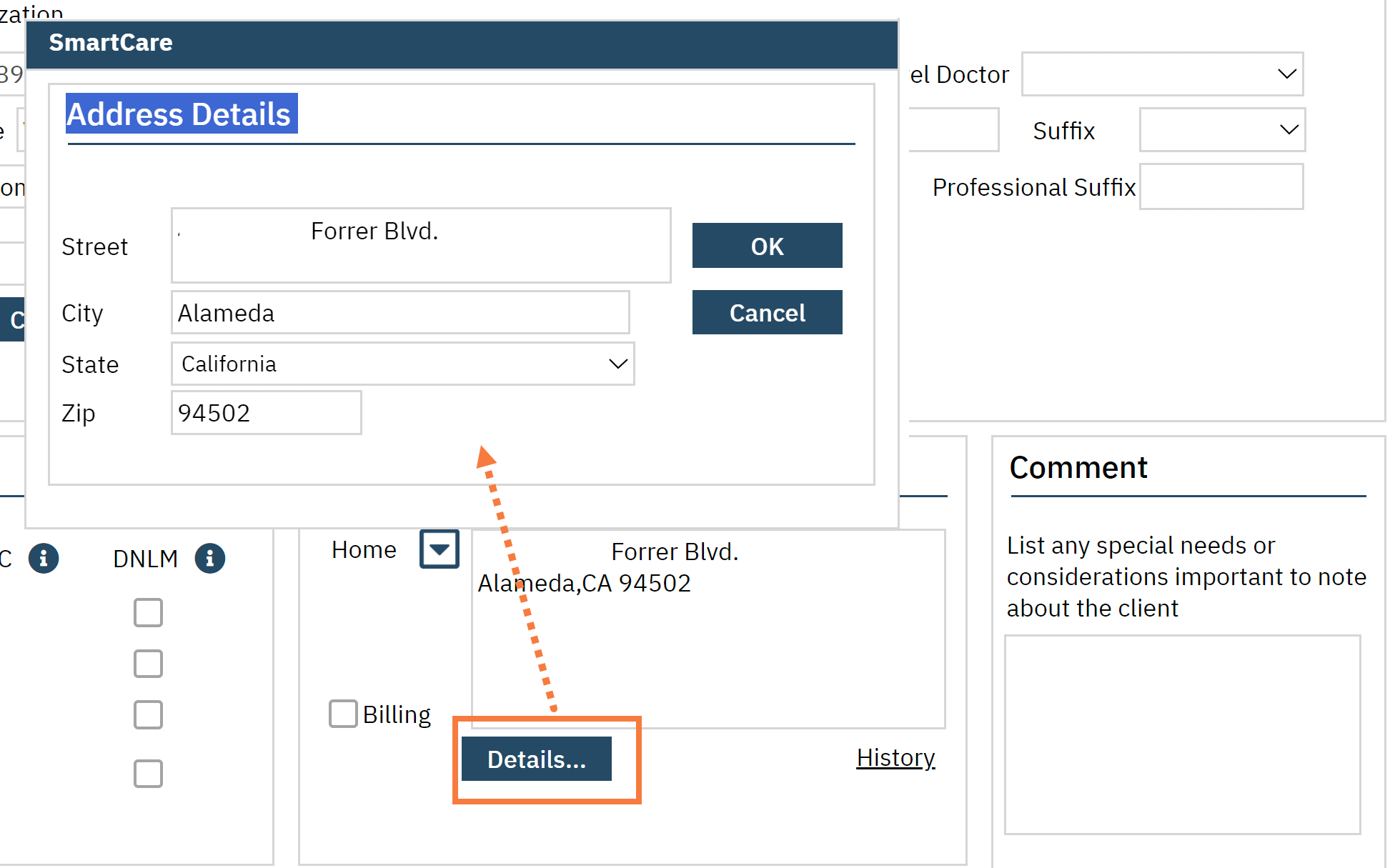Viewport: 1395px width, 868px height.
Task: Cancel the Address Details dialog
Action: [767, 312]
